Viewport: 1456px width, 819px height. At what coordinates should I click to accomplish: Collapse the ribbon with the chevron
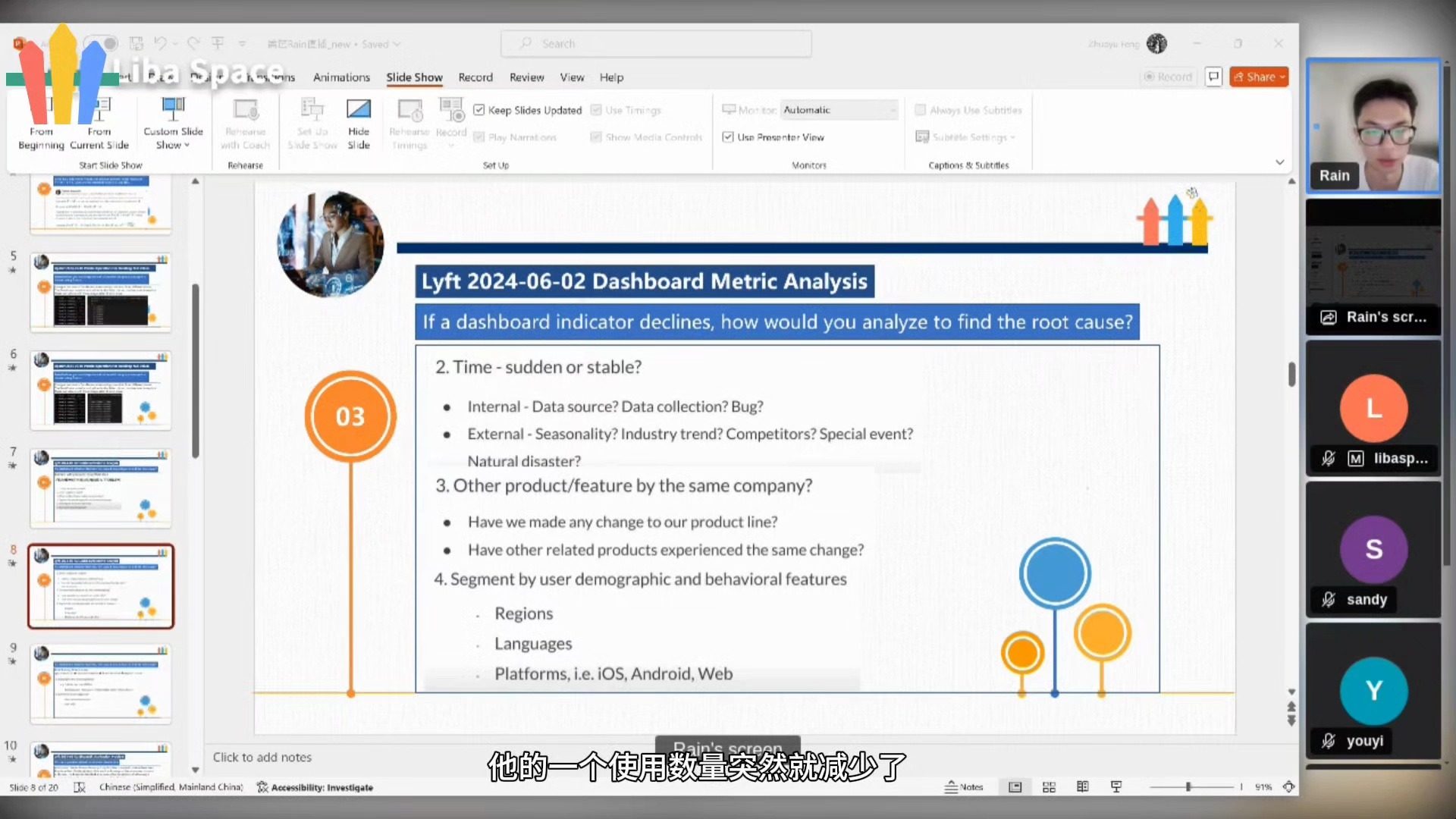pos(1279,162)
